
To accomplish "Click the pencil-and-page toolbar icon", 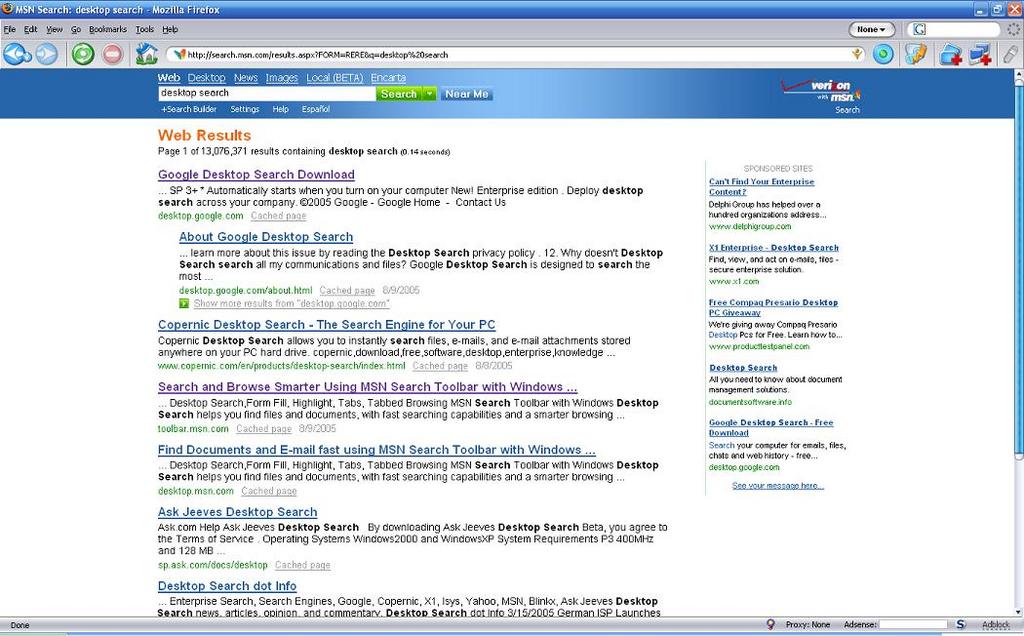I will [916, 54].
